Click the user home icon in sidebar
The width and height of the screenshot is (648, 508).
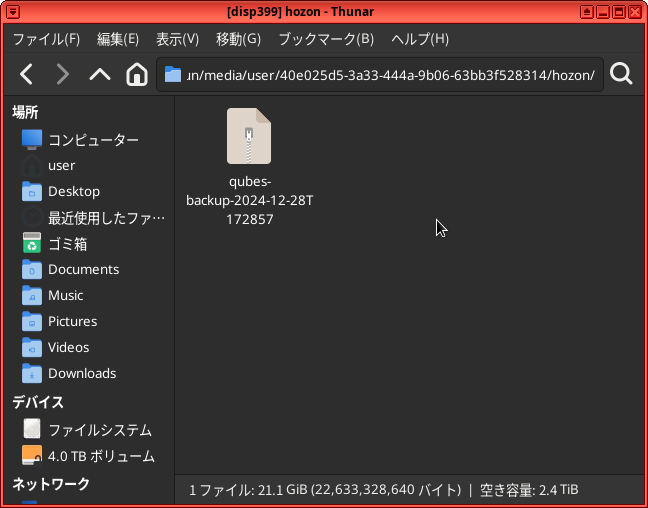coord(32,165)
